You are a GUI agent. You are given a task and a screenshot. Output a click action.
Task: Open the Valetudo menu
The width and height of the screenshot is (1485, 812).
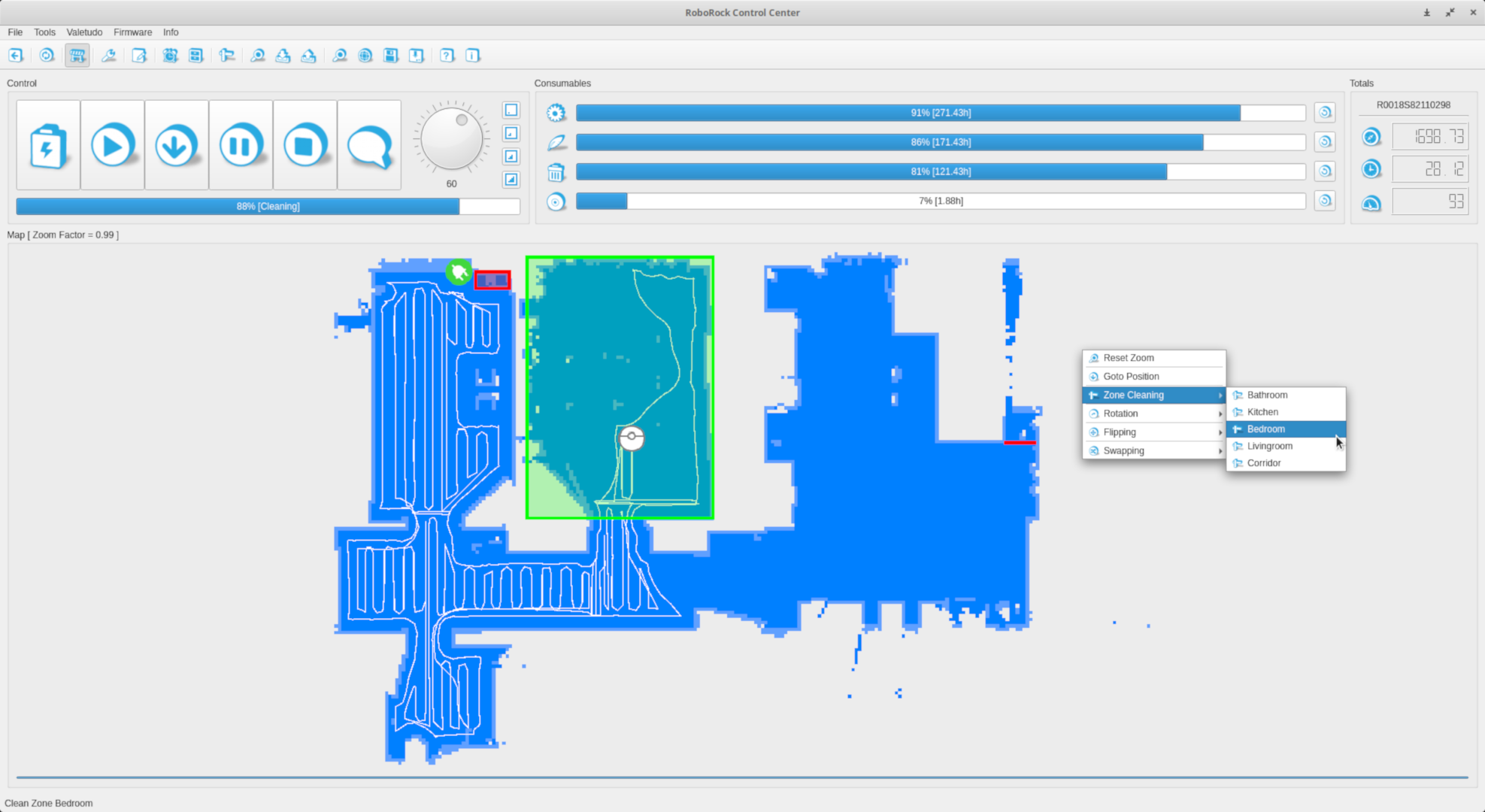[x=84, y=32]
